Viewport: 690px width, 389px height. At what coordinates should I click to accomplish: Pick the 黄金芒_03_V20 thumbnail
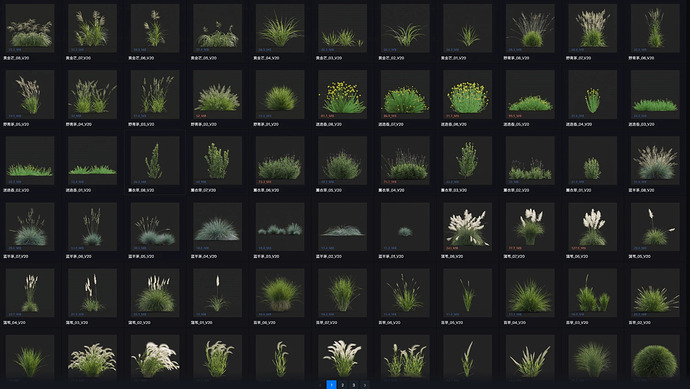click(342, 28)
